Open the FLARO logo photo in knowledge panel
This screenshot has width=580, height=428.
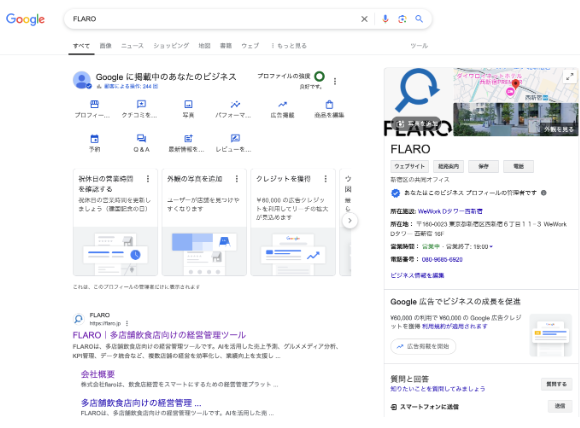tap(418, 102)
